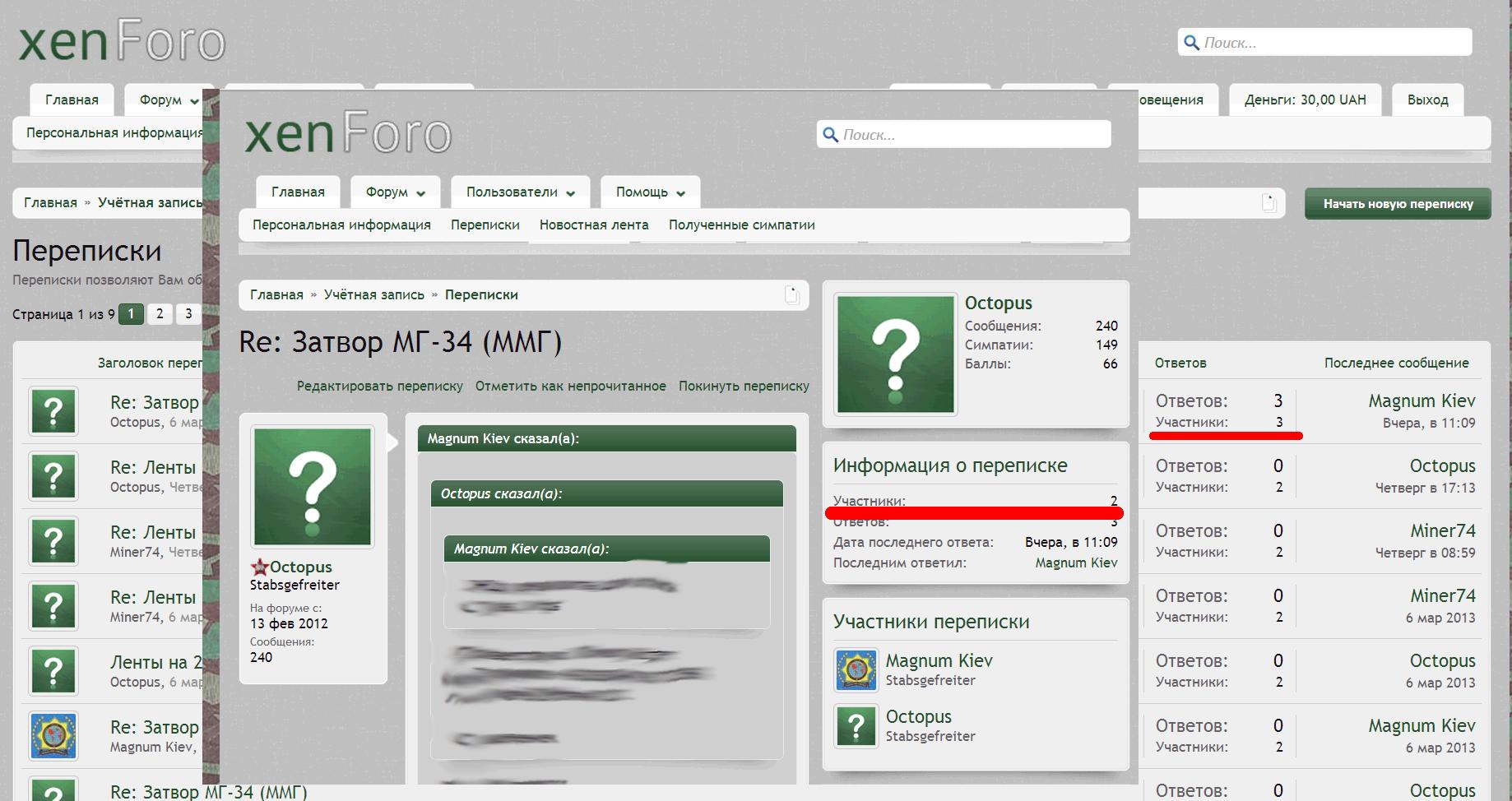Click the xenForo logo in the overlay header
This screenshot has height=801, width=1512.
348,135
